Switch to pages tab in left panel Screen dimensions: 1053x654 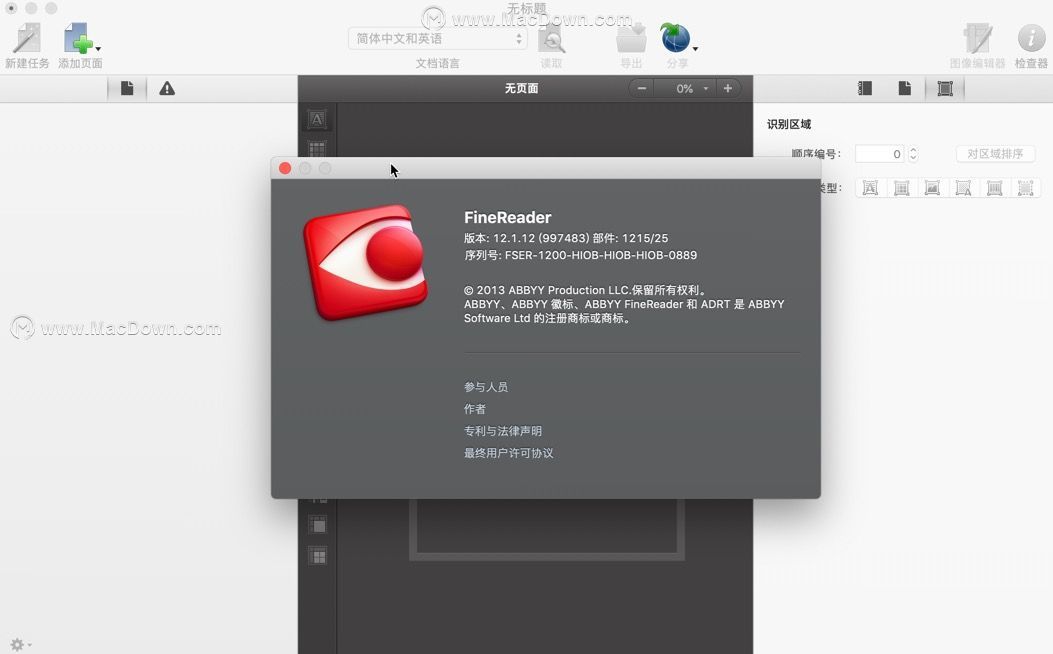(127, 88)
